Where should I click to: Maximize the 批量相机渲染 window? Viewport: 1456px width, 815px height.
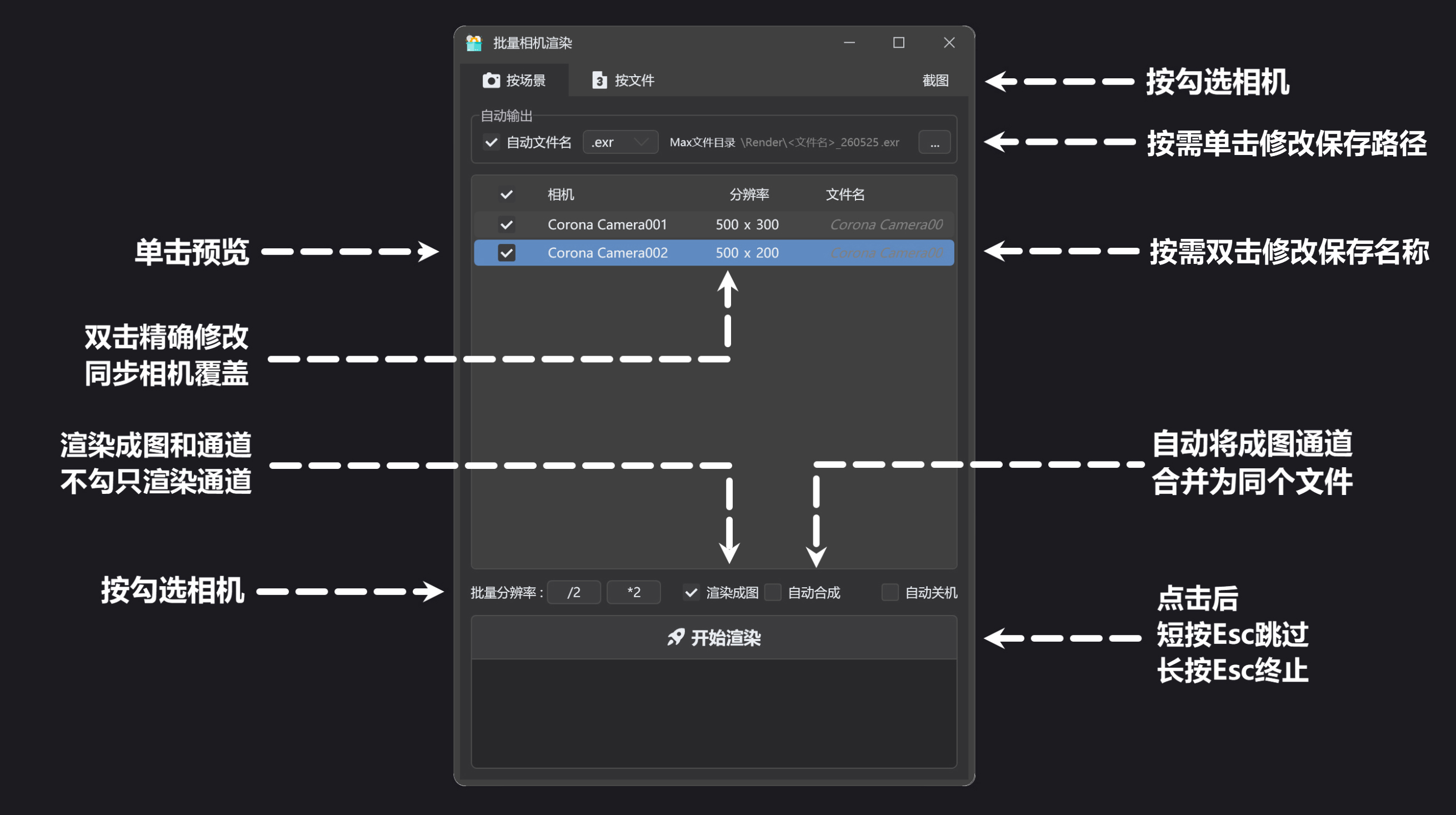(899, 43)
